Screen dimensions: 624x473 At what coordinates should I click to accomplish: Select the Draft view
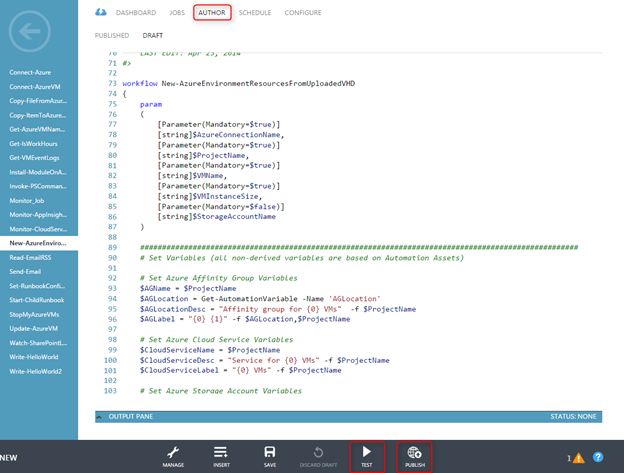coord(153,35)
